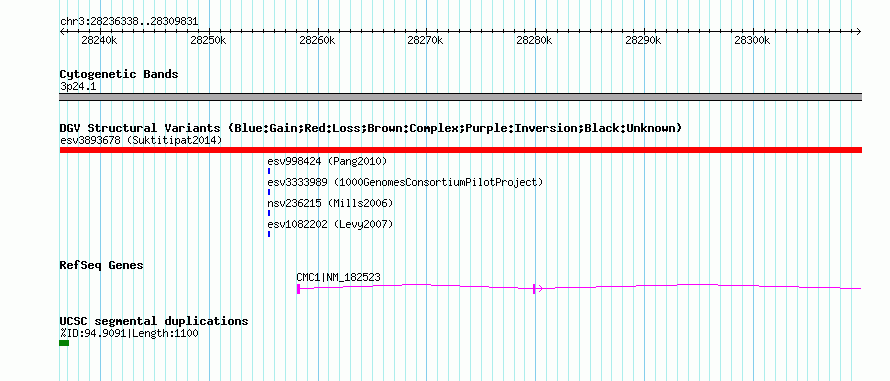Open the esv998424 (Pang2010) label

(327, 161)
